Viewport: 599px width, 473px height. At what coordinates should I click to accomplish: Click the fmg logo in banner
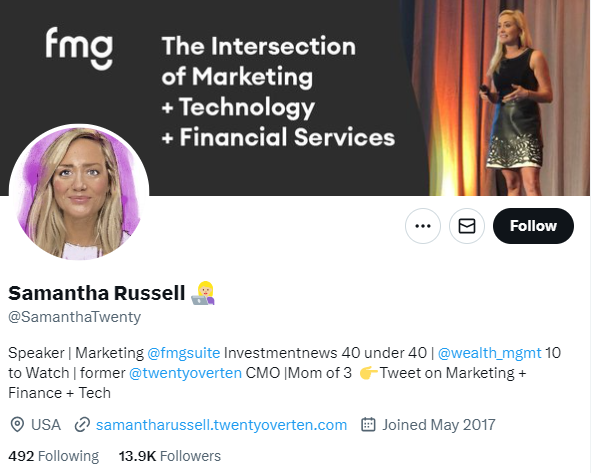pyautogui.click(x=79, y=49)
